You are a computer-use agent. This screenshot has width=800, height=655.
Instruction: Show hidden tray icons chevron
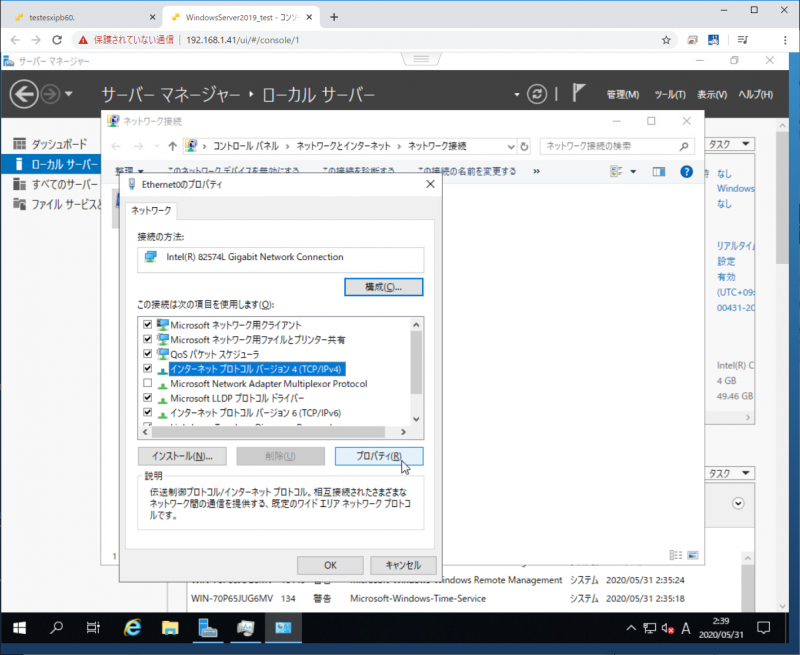(x=631, y=628)
